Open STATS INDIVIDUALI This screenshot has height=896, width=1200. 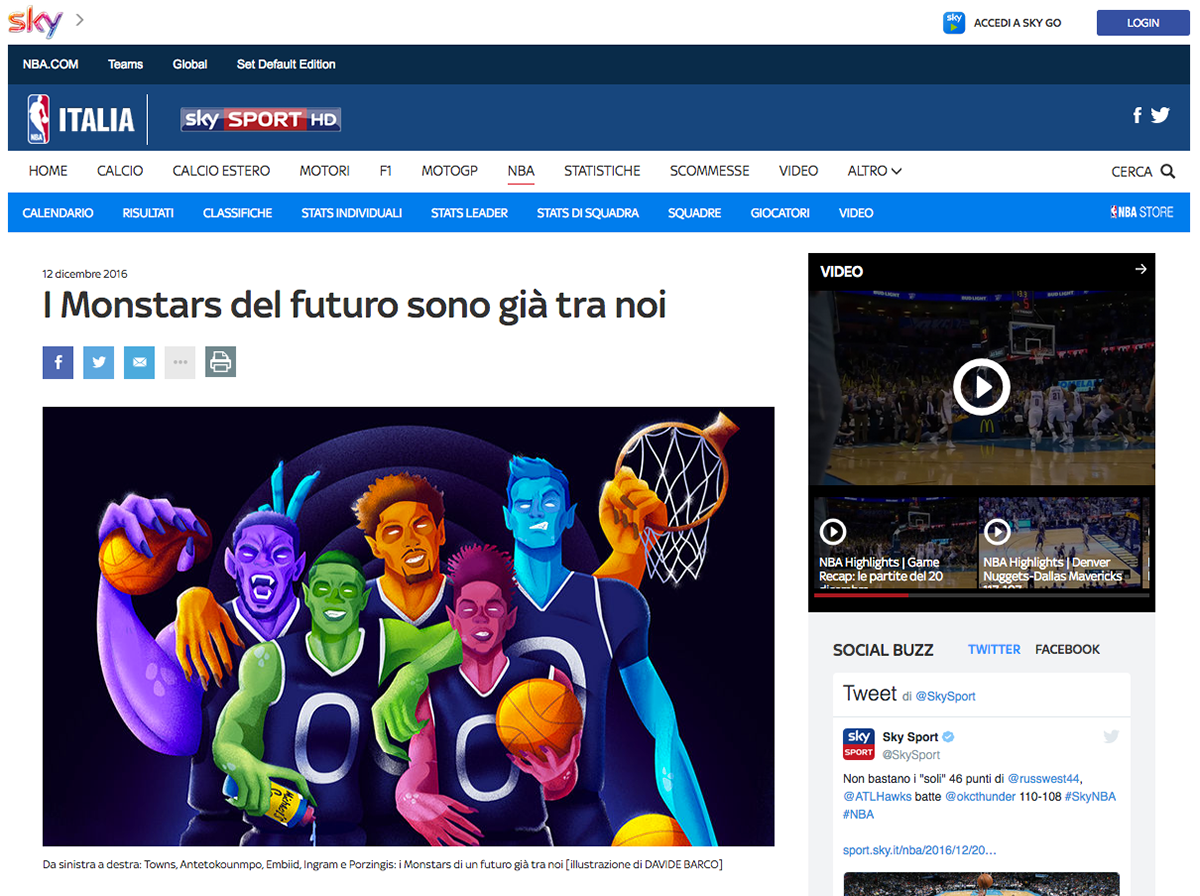tap(351, 213)
